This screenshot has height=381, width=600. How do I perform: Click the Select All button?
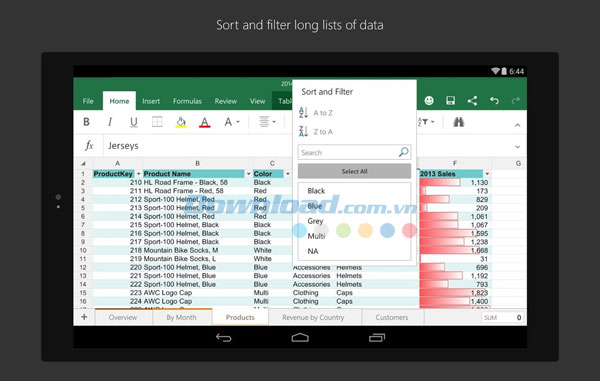tap(354, 171)
